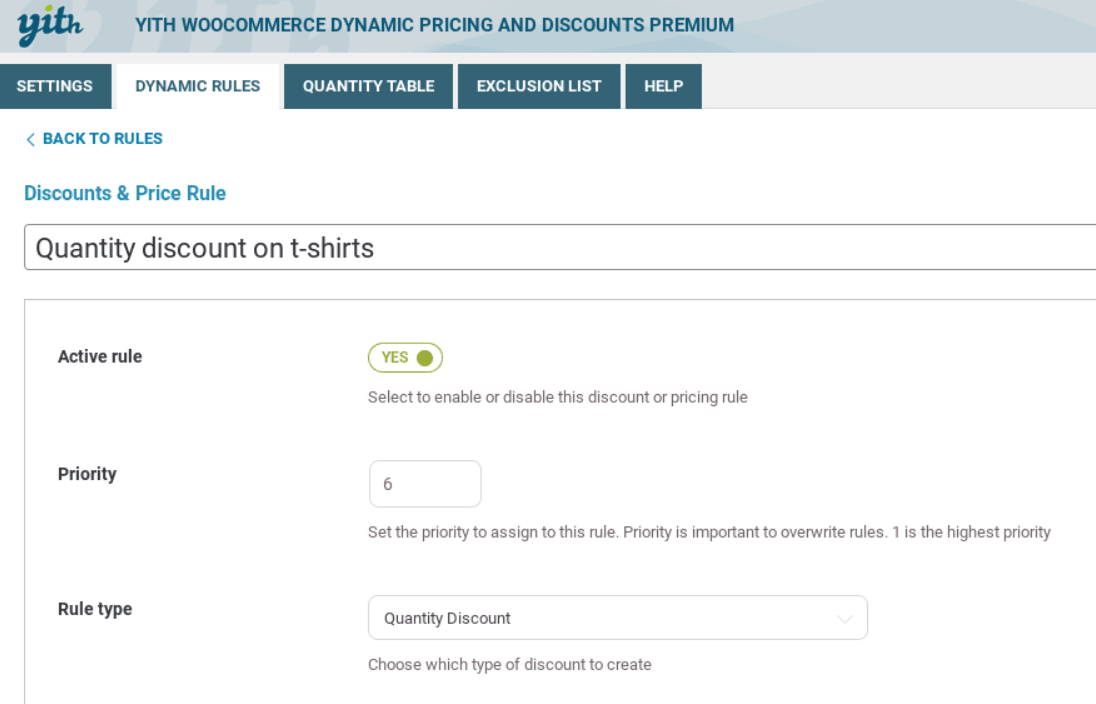Open the EXCLUSION LIST tab
Image resolution: width=1096 pixels, height=704 pixels.
coord(539,86)
